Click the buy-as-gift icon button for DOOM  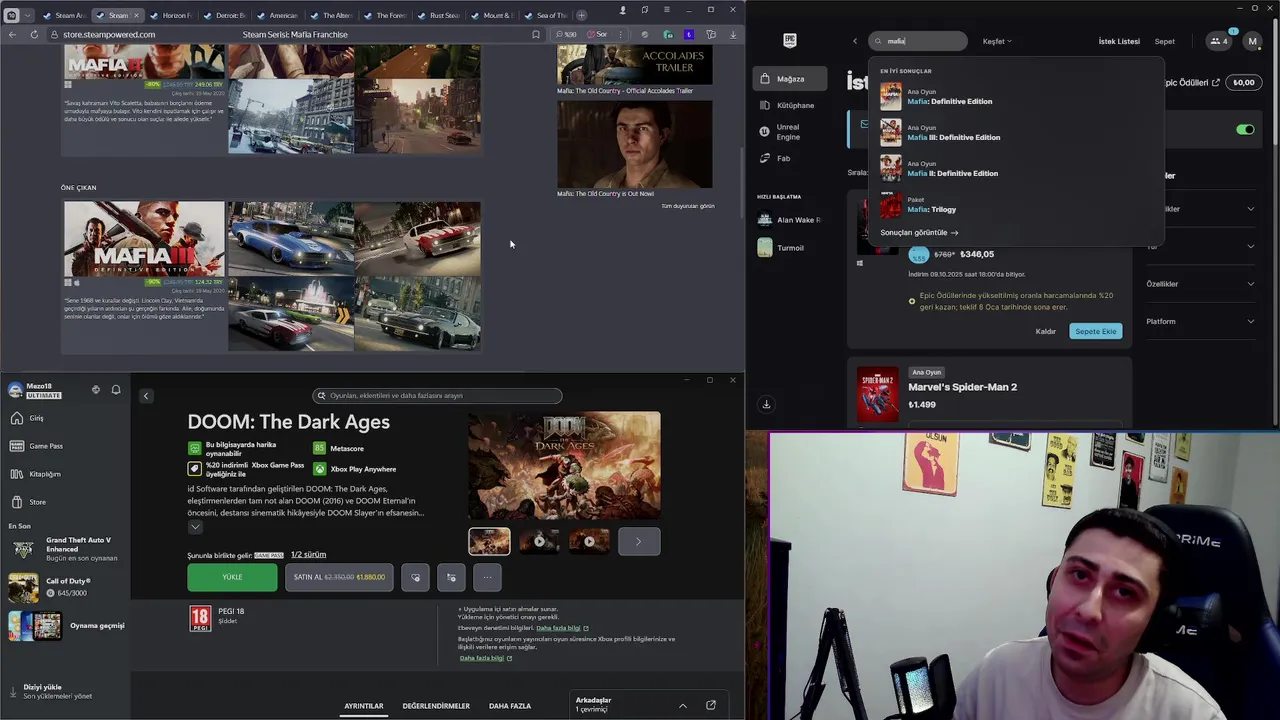(451, 577)
